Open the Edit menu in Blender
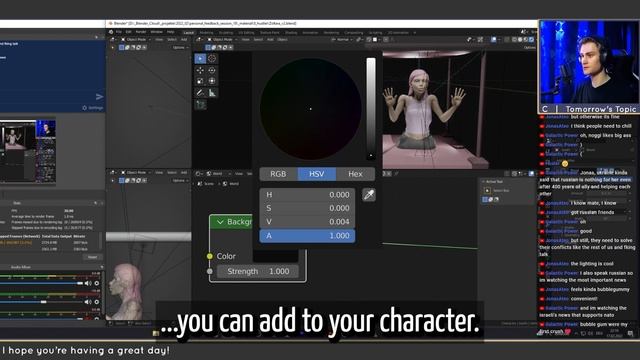Image resolution: width=640 pixels, height=360 pixels. (128, 32)
